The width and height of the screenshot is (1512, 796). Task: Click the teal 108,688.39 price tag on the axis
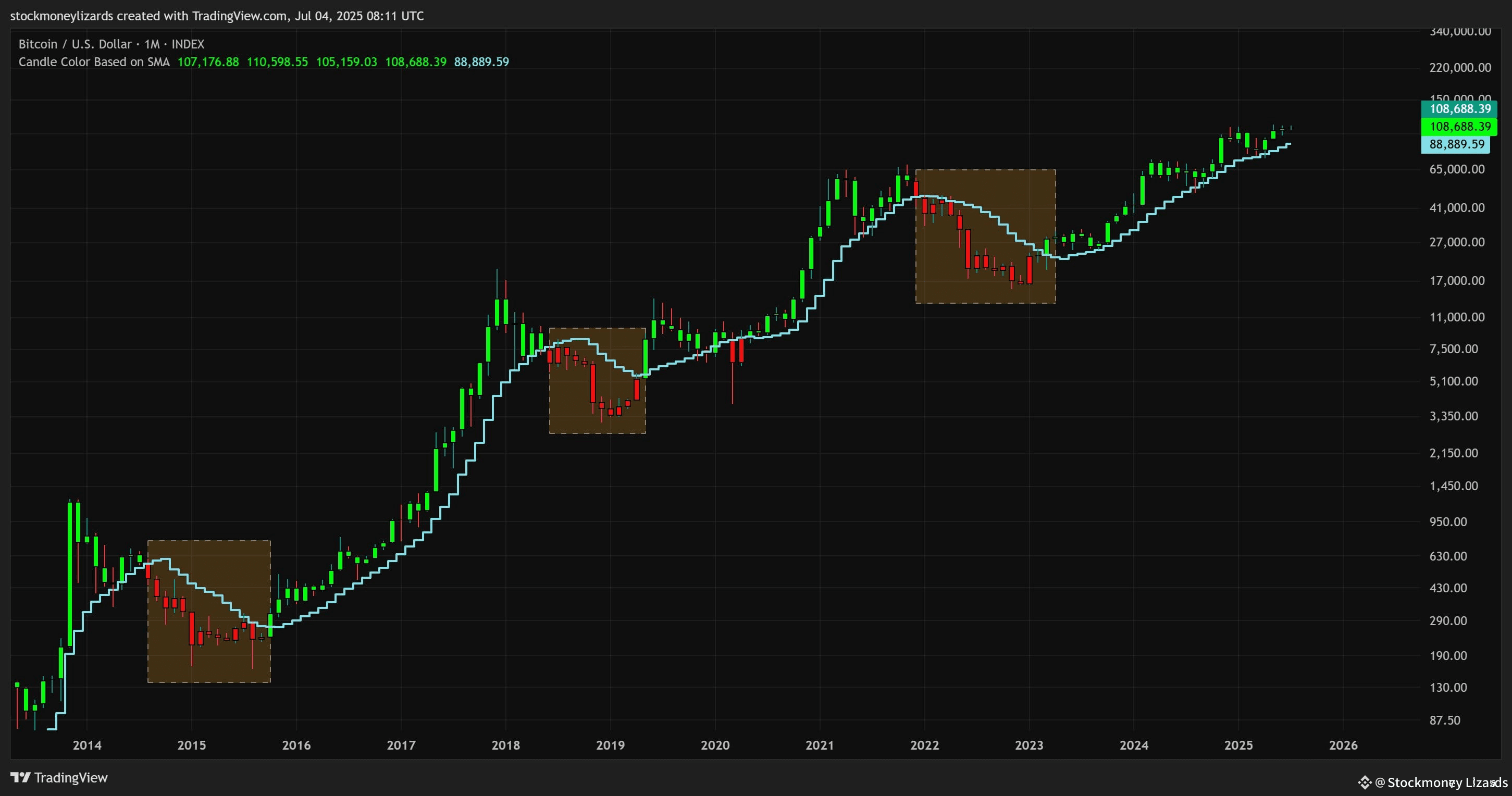[x=1459, y=108]
